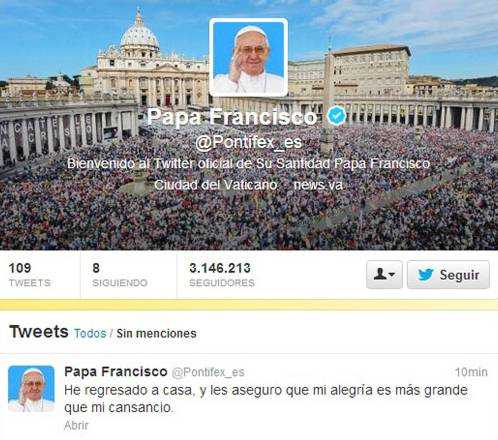Switch to Todos tweets filter
This screenshot has height=440, width=498.
[x=90, y=333]
